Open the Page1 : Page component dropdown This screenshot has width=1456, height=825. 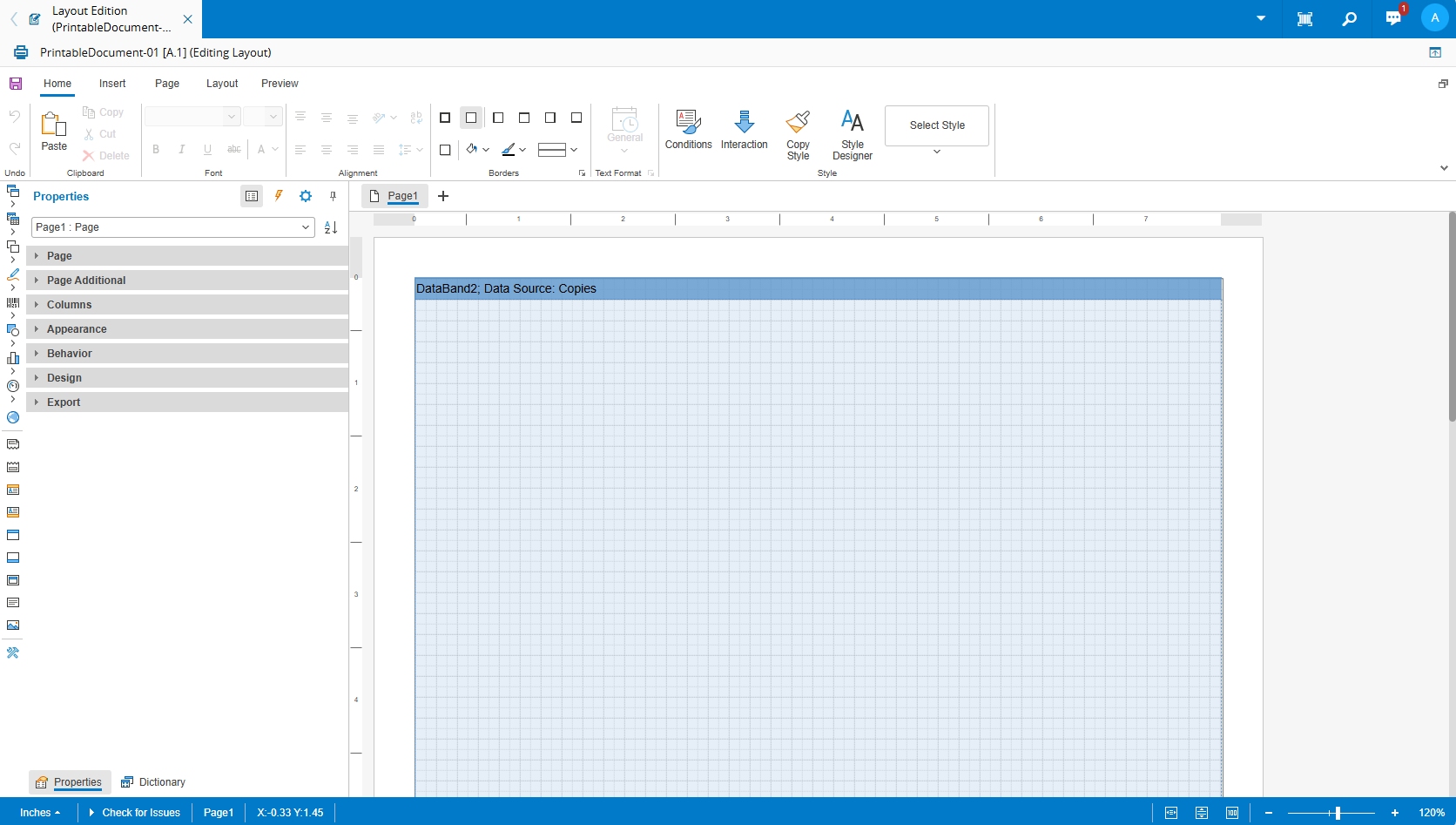(306, 227)
